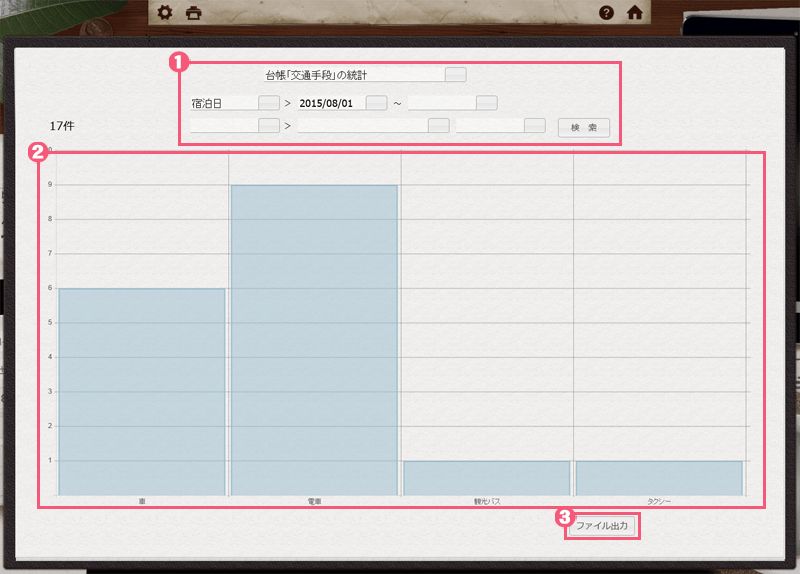Screen dimensions: 800x574
Task: Click the タクシー bar in the chart
Action: (x=659, y=478)
